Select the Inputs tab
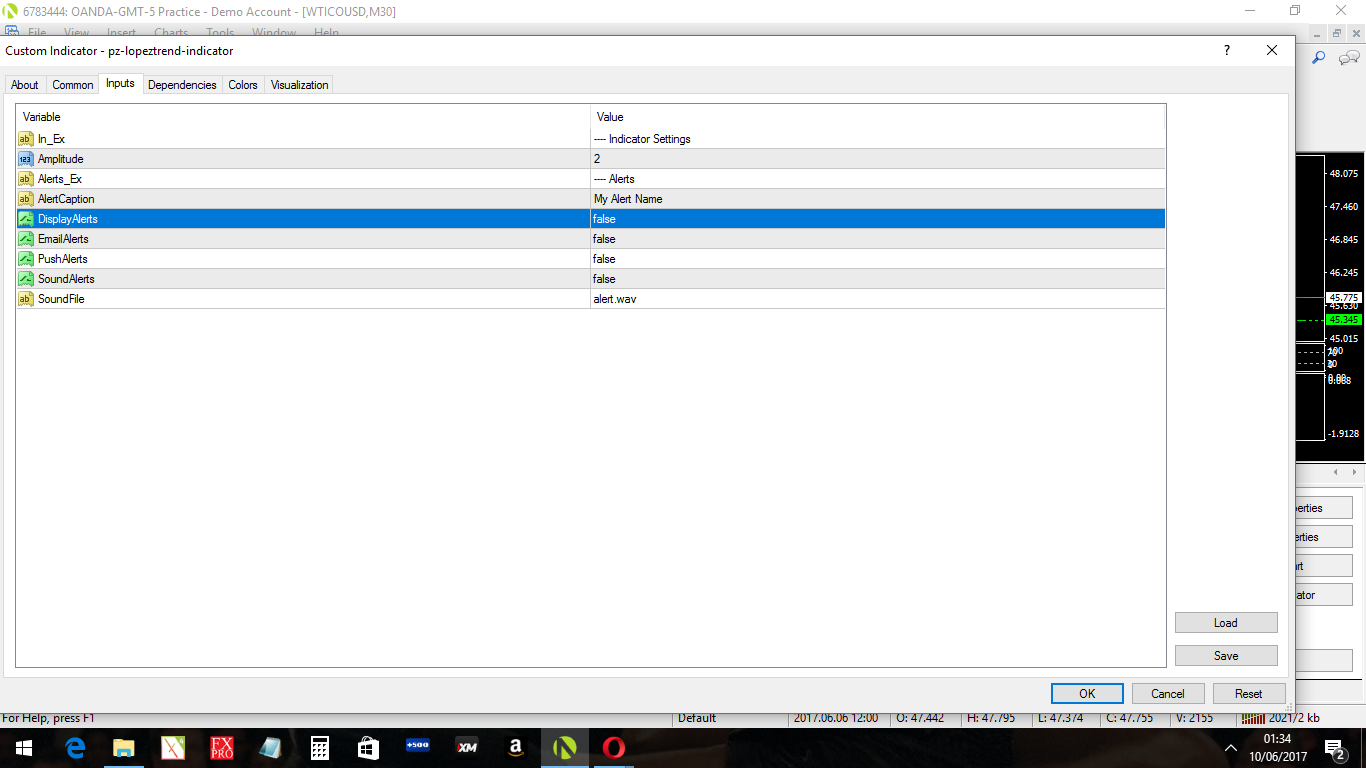The width and height of the screenshot is (1366, 768). coord(120,84)
